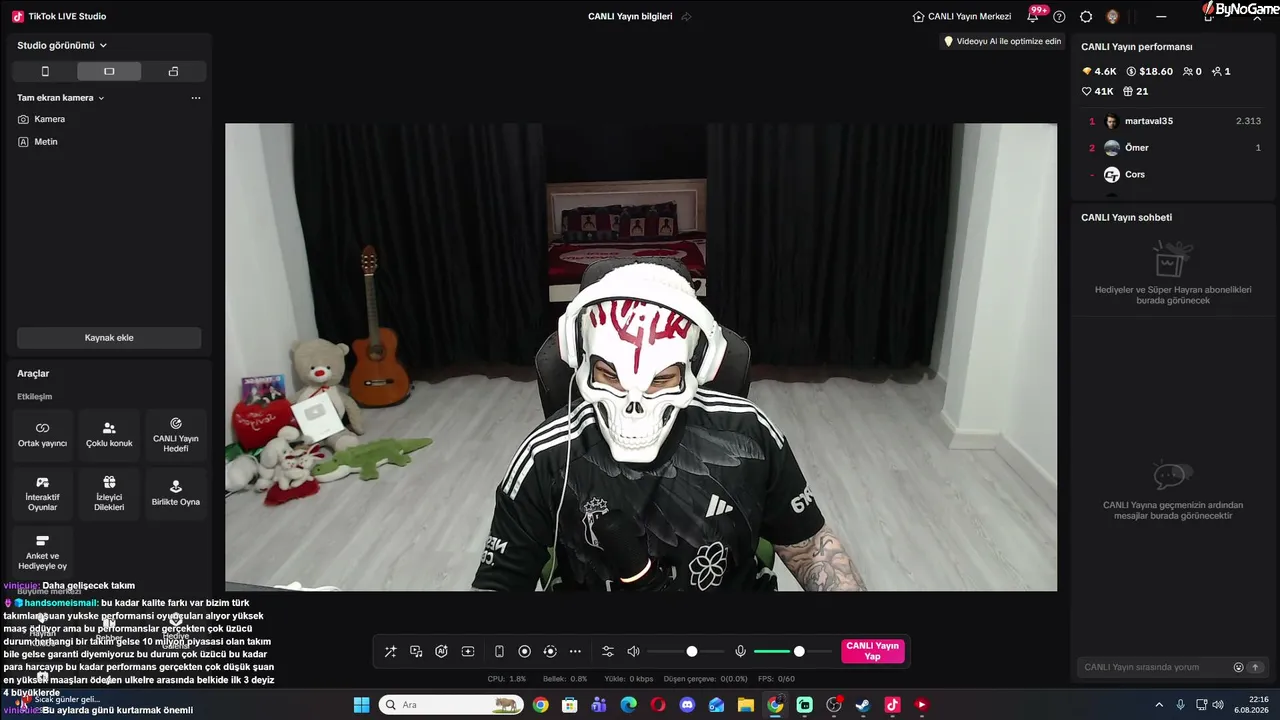
Task: Open Google Chrome from the taskbar
Action: click(x=540, y=705)
